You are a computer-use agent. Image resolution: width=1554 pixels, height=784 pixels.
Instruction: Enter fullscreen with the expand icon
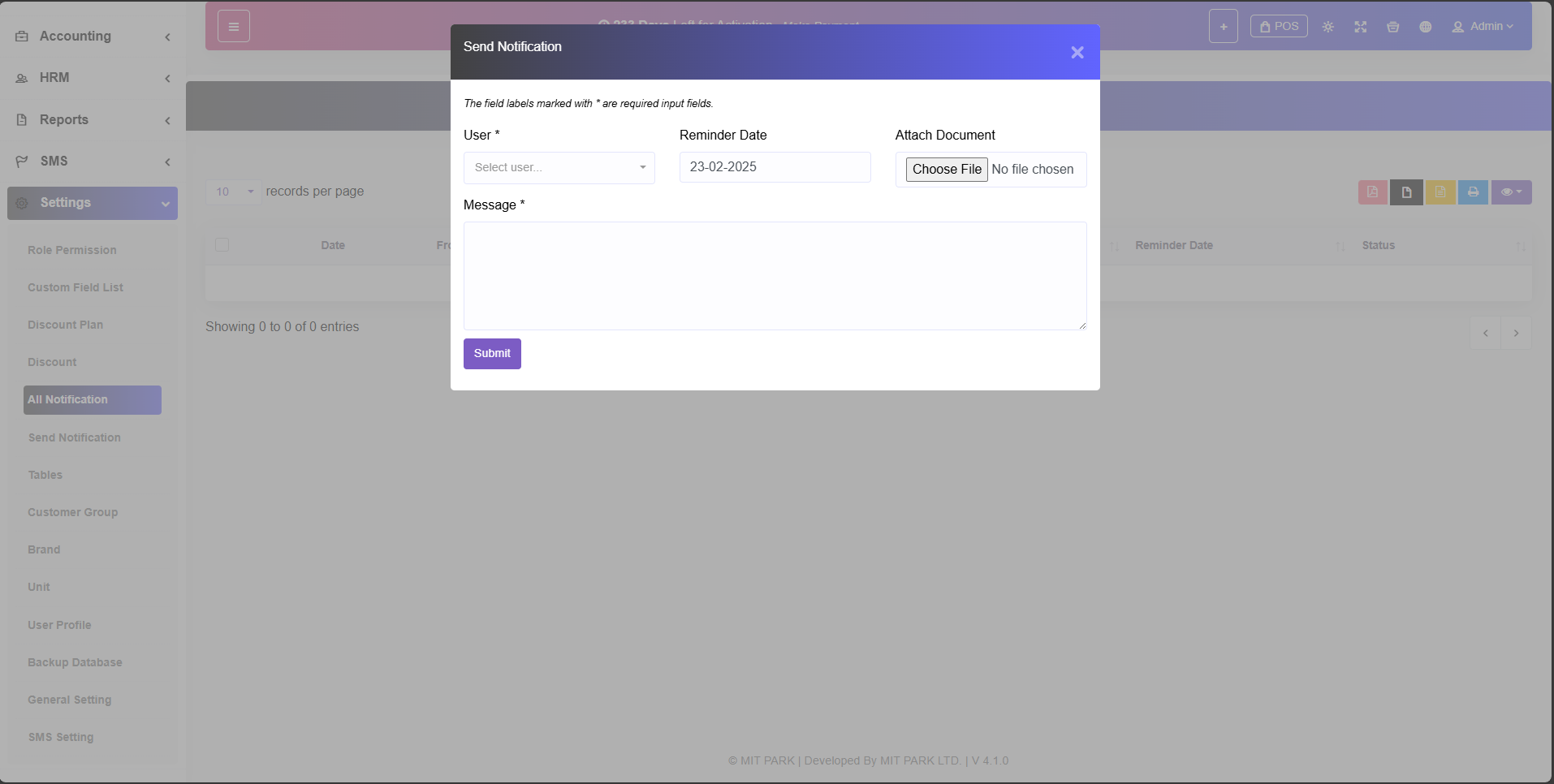click(1361, 27)
